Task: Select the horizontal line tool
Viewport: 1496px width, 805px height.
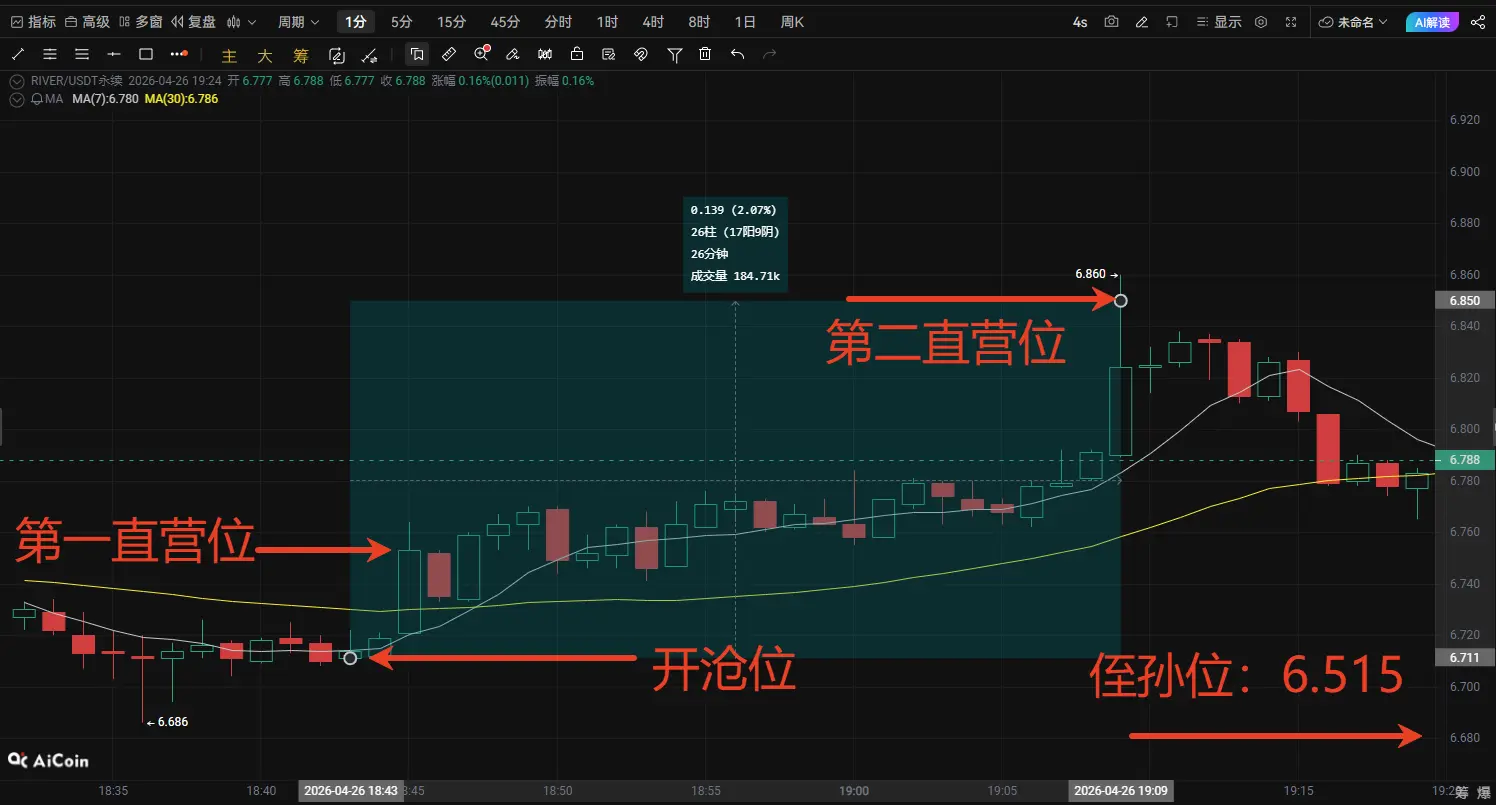Action: pyautogui.click(x=114, y=54)
